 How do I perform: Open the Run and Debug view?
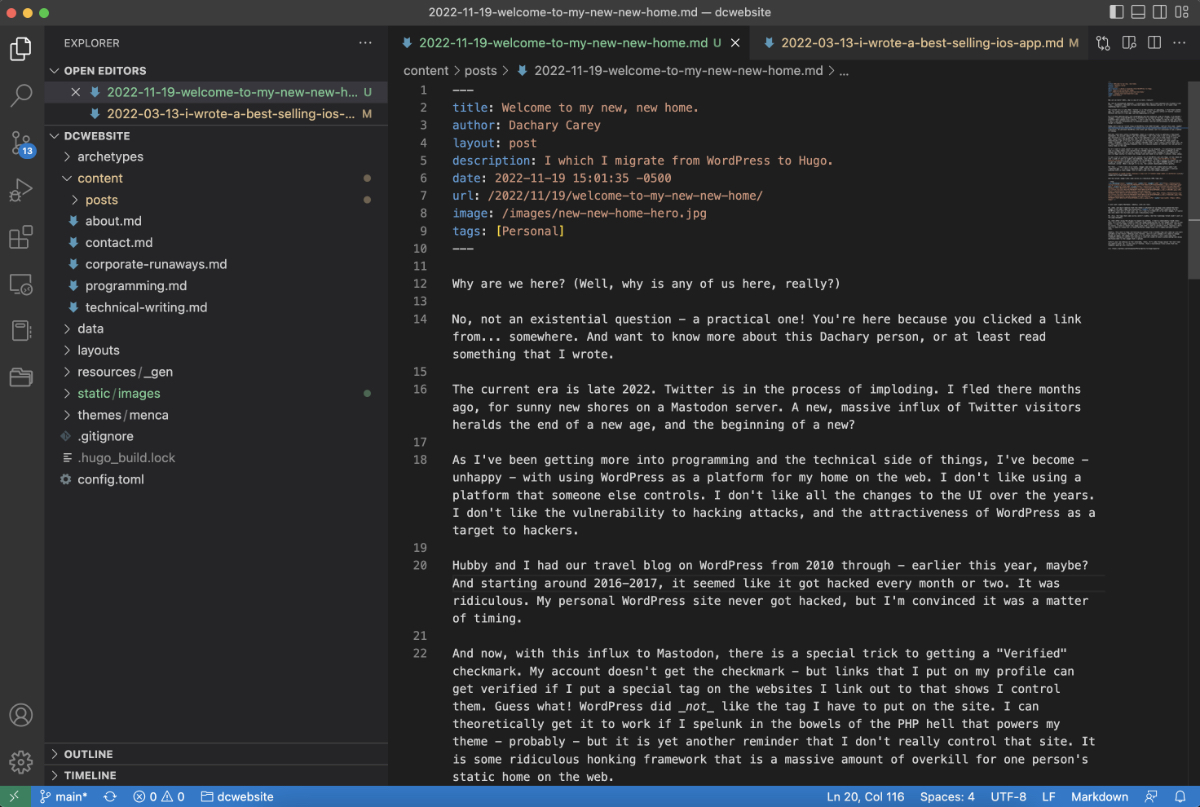(x=21, y=190)
